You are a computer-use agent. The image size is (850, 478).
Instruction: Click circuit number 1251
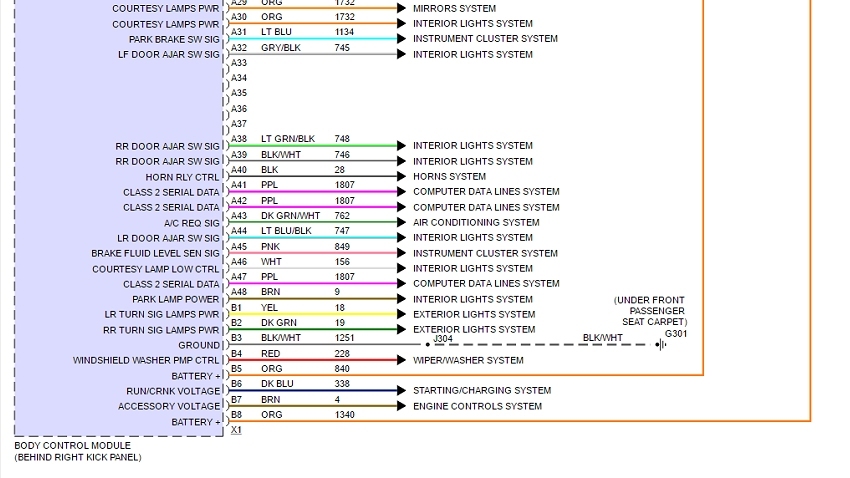(344, 338)
